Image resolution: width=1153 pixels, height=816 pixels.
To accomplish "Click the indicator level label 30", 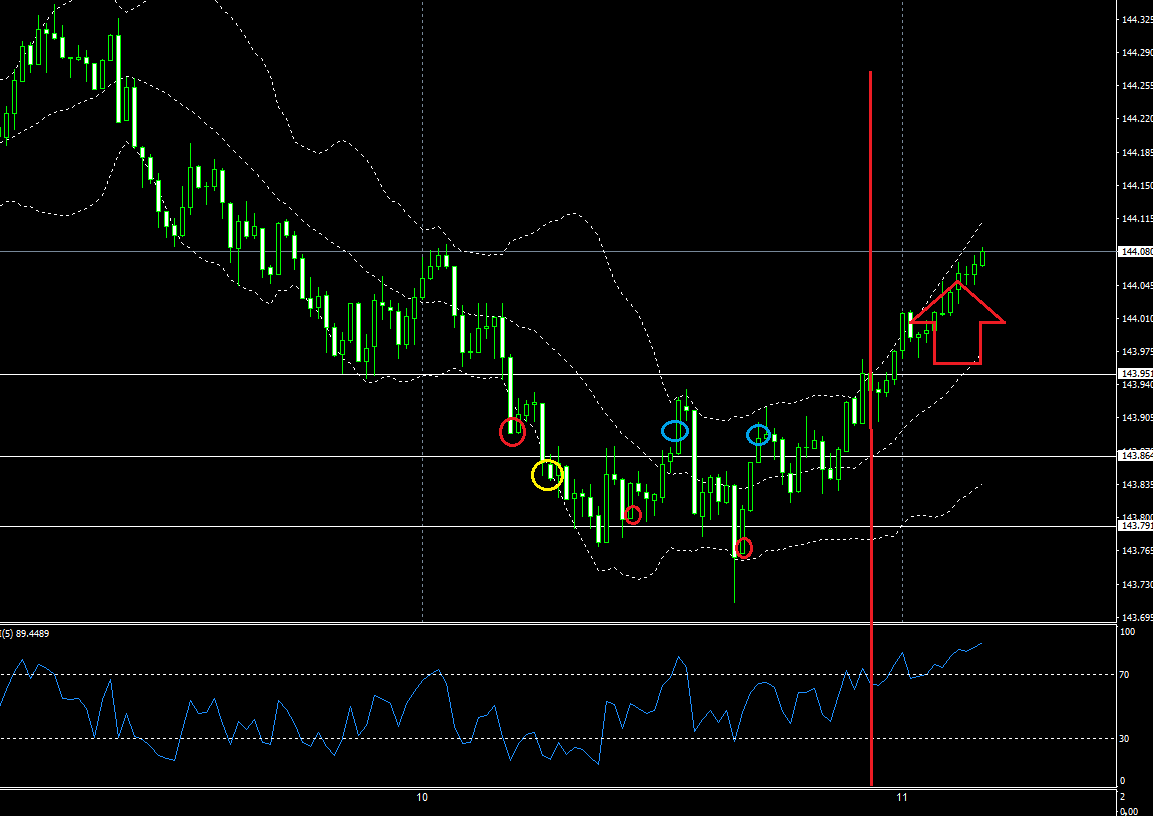I will pyautogui.click(x=1124, y=739).
